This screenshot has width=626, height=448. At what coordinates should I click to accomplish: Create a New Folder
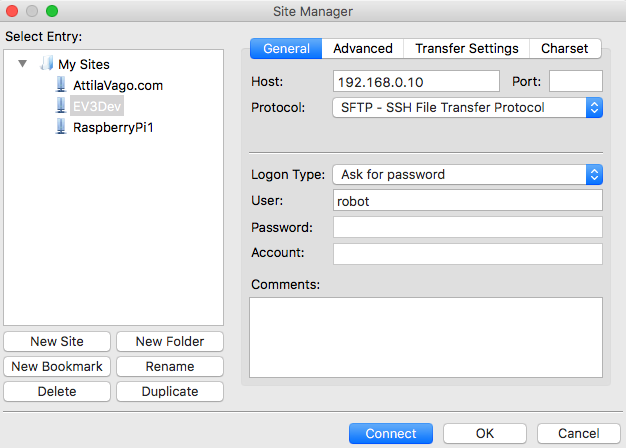(170, 342)
